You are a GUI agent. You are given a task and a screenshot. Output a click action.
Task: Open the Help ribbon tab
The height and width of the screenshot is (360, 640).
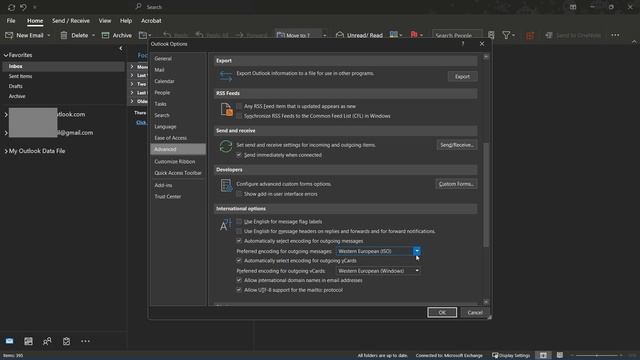point(126,20)
